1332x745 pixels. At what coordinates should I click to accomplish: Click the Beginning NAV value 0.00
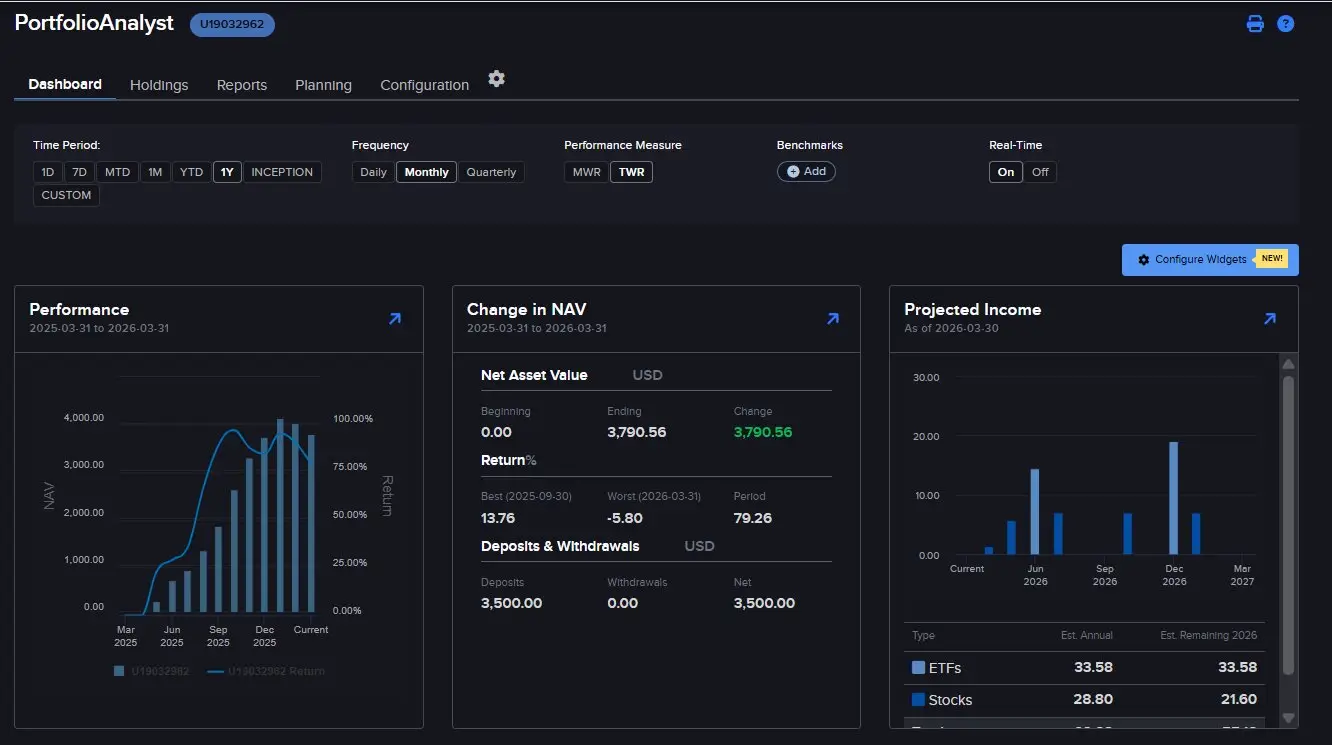click(496, 432)
